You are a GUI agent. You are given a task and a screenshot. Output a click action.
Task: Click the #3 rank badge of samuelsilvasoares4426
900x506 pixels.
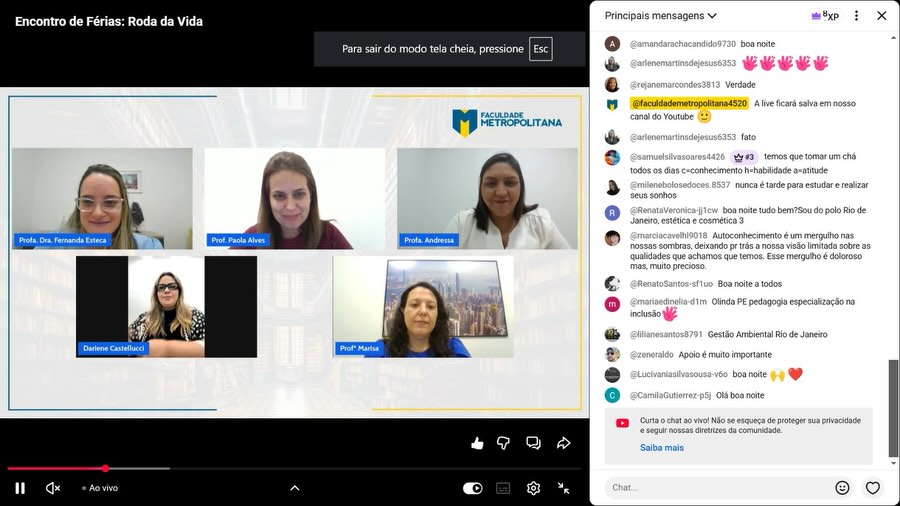(x=744, y=157)
